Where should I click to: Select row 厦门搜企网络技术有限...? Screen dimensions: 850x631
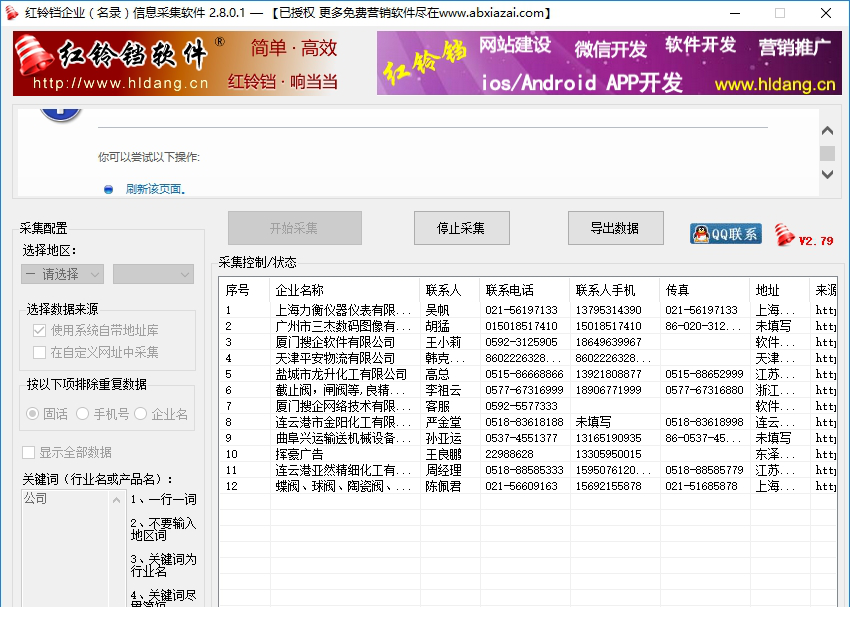point(528,406)
